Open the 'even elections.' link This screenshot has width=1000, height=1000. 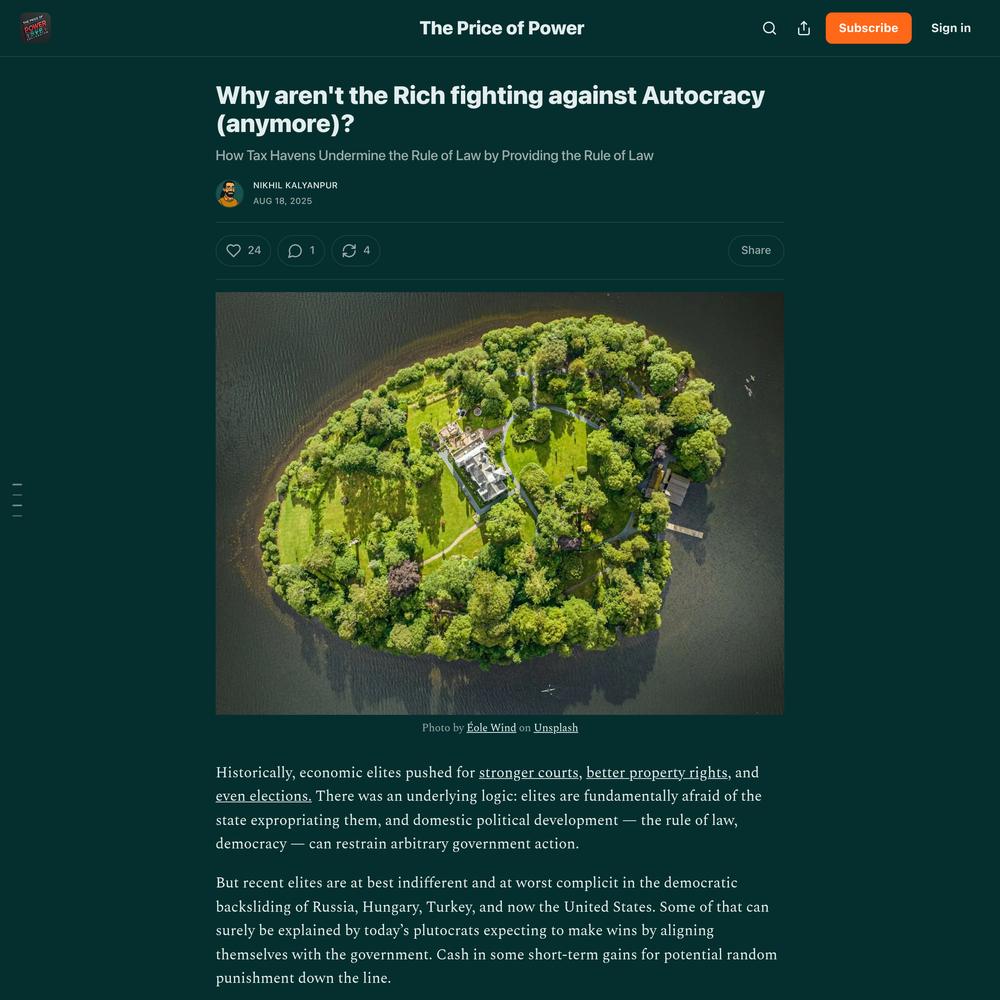click(263, 796)
